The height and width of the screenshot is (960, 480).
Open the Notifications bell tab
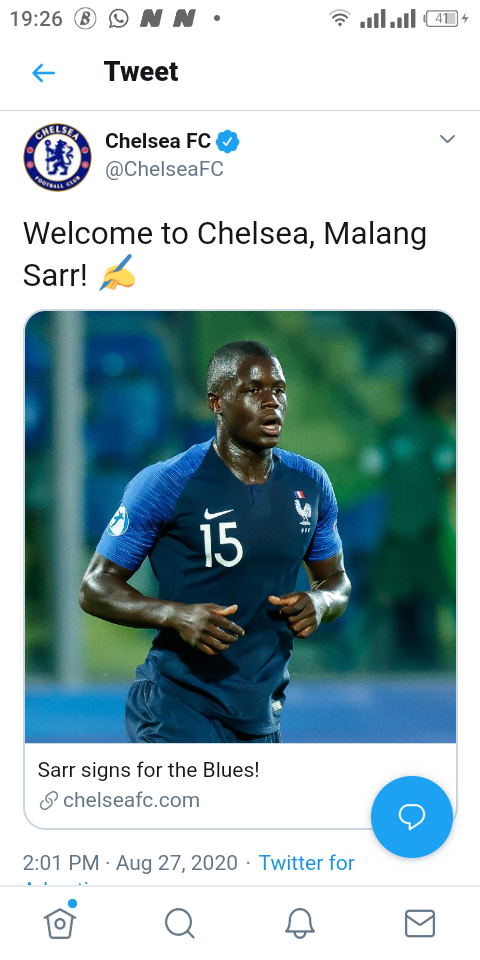coord(300,923)
